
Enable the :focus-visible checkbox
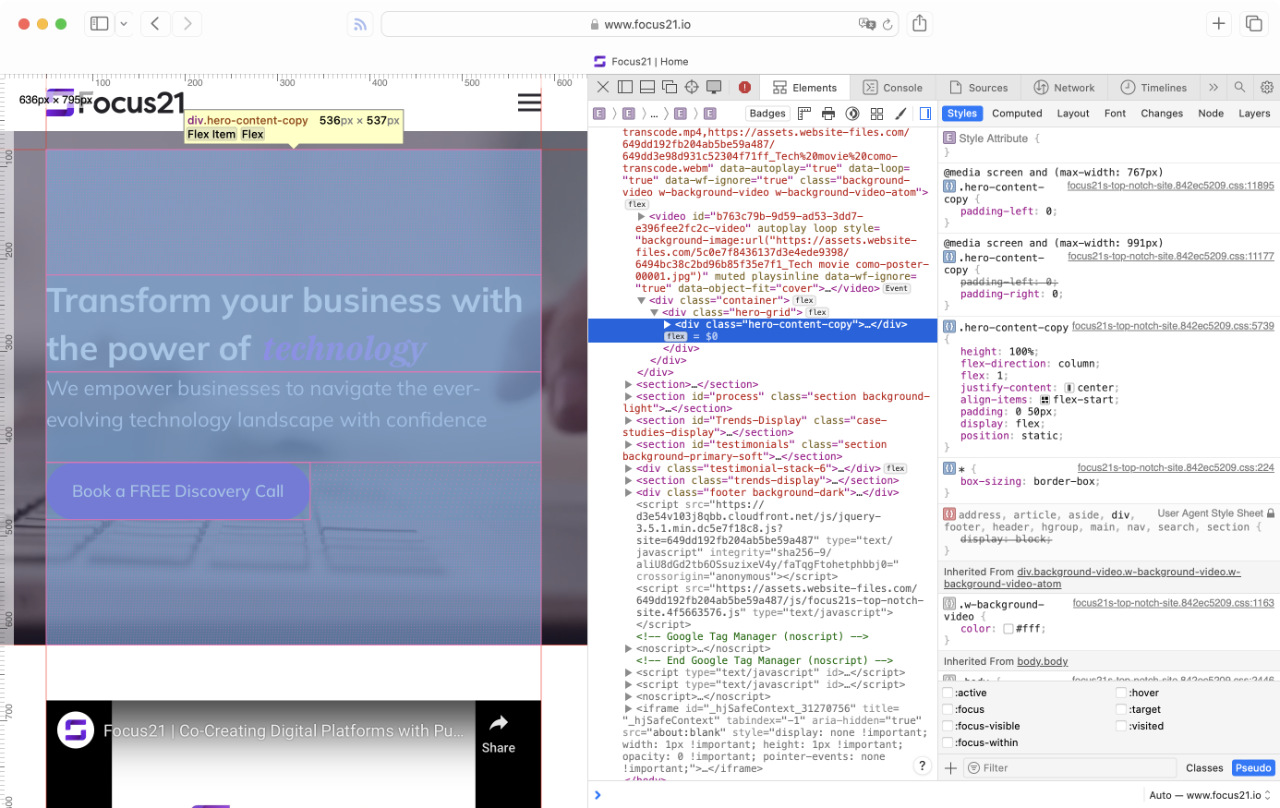point(948,725)
